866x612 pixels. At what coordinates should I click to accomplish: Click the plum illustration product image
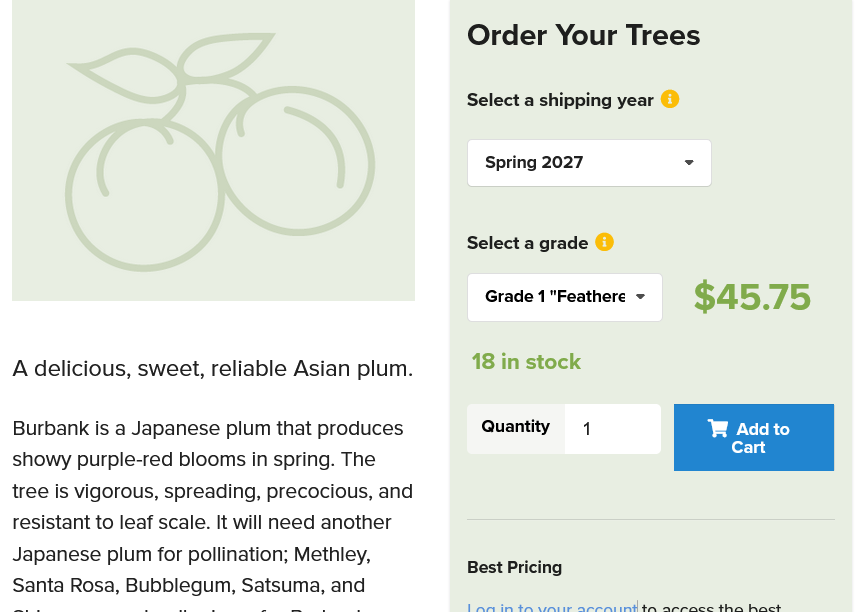(x=213, y=150)
